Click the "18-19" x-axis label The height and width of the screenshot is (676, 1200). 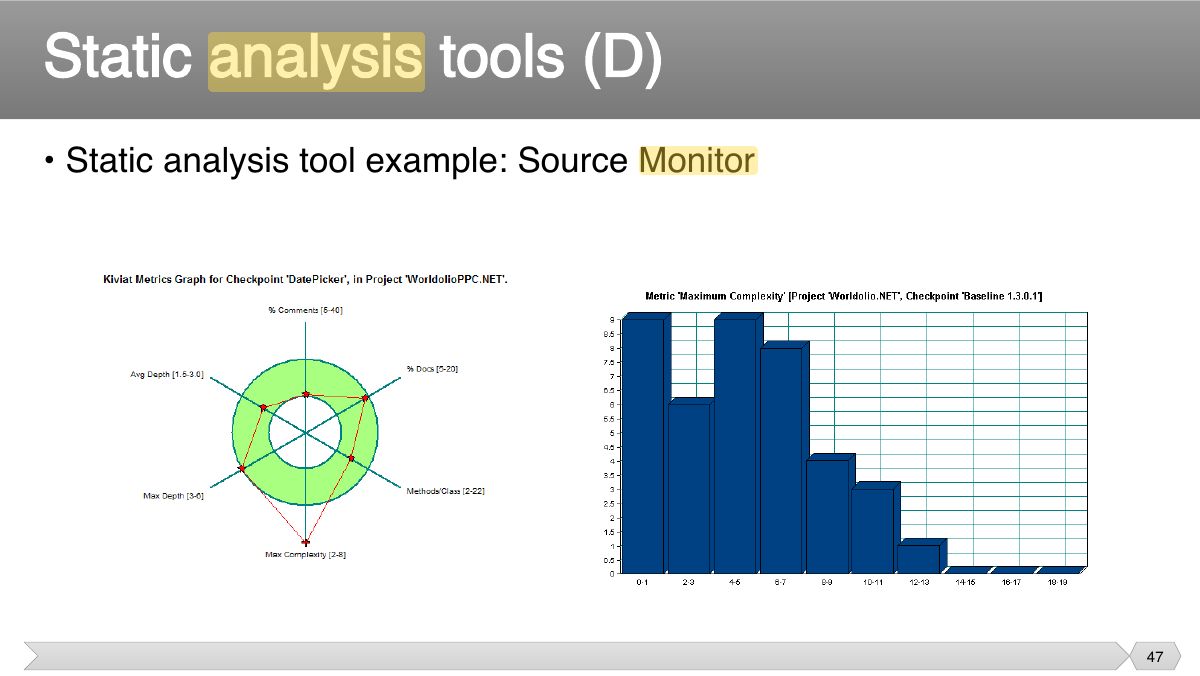coord(1057,582)
